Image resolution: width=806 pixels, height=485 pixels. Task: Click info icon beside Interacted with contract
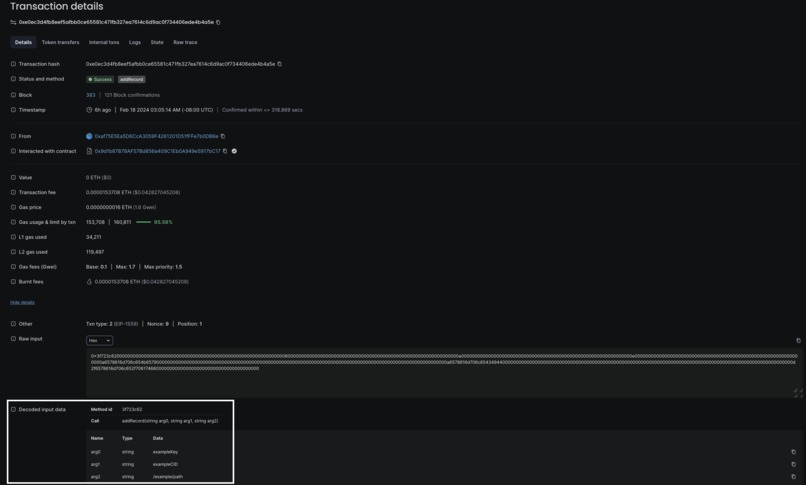13,151
